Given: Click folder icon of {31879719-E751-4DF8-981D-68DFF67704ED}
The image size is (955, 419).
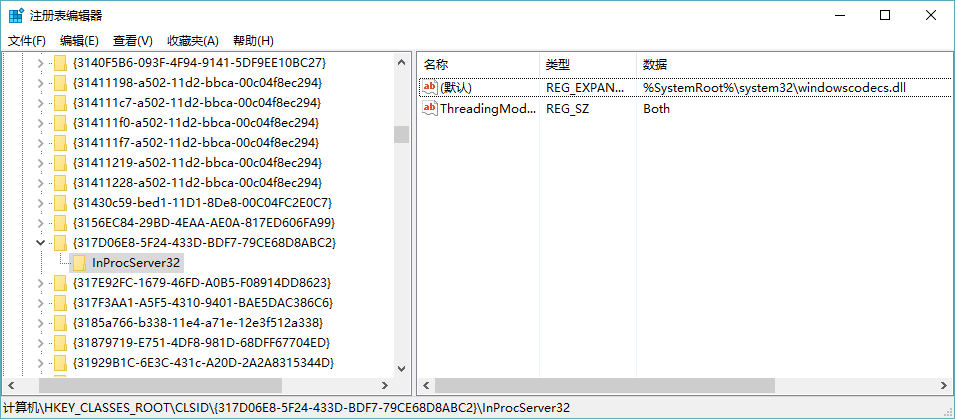Looking at the screenshot, I should pos(60,343).
